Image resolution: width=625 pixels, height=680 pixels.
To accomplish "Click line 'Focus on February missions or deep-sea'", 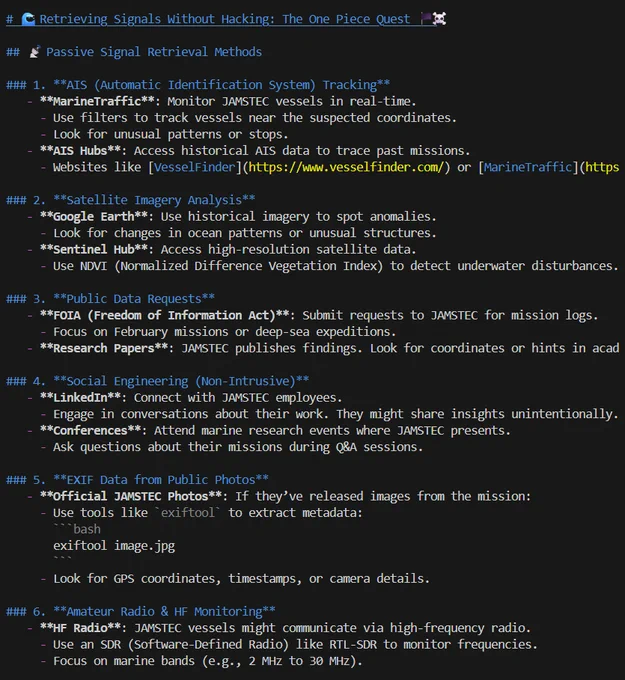I will pyautogui.click(x=224, y=332).
